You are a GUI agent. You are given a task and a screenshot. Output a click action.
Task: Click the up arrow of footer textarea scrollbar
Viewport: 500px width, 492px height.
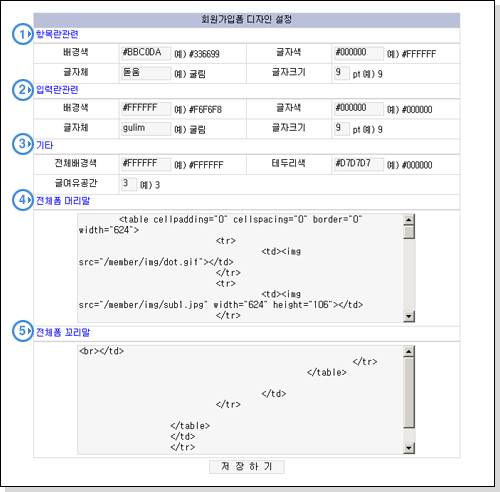pyautogui.click(x=409, y=351)
